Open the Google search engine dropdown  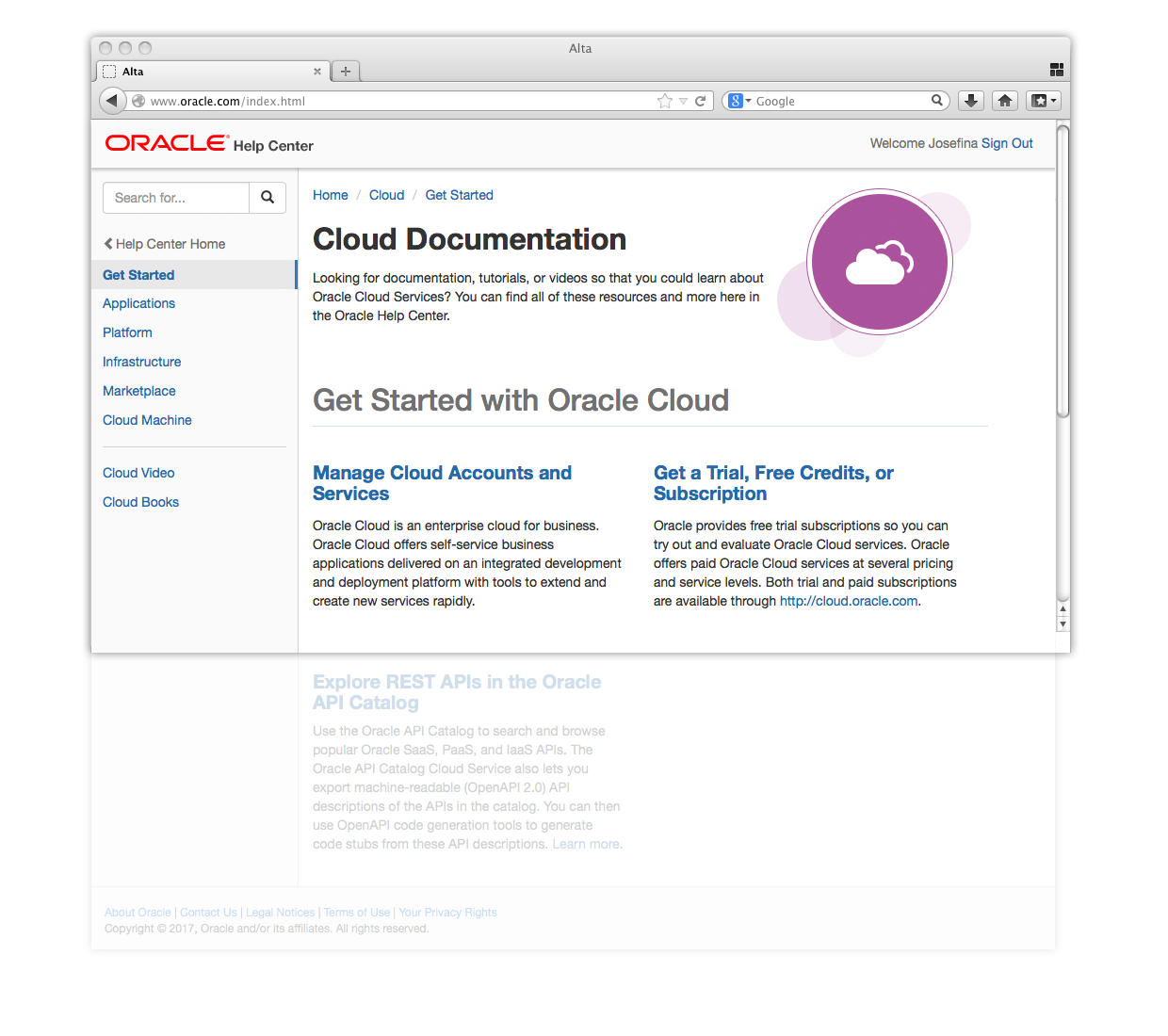click(739, 101)
